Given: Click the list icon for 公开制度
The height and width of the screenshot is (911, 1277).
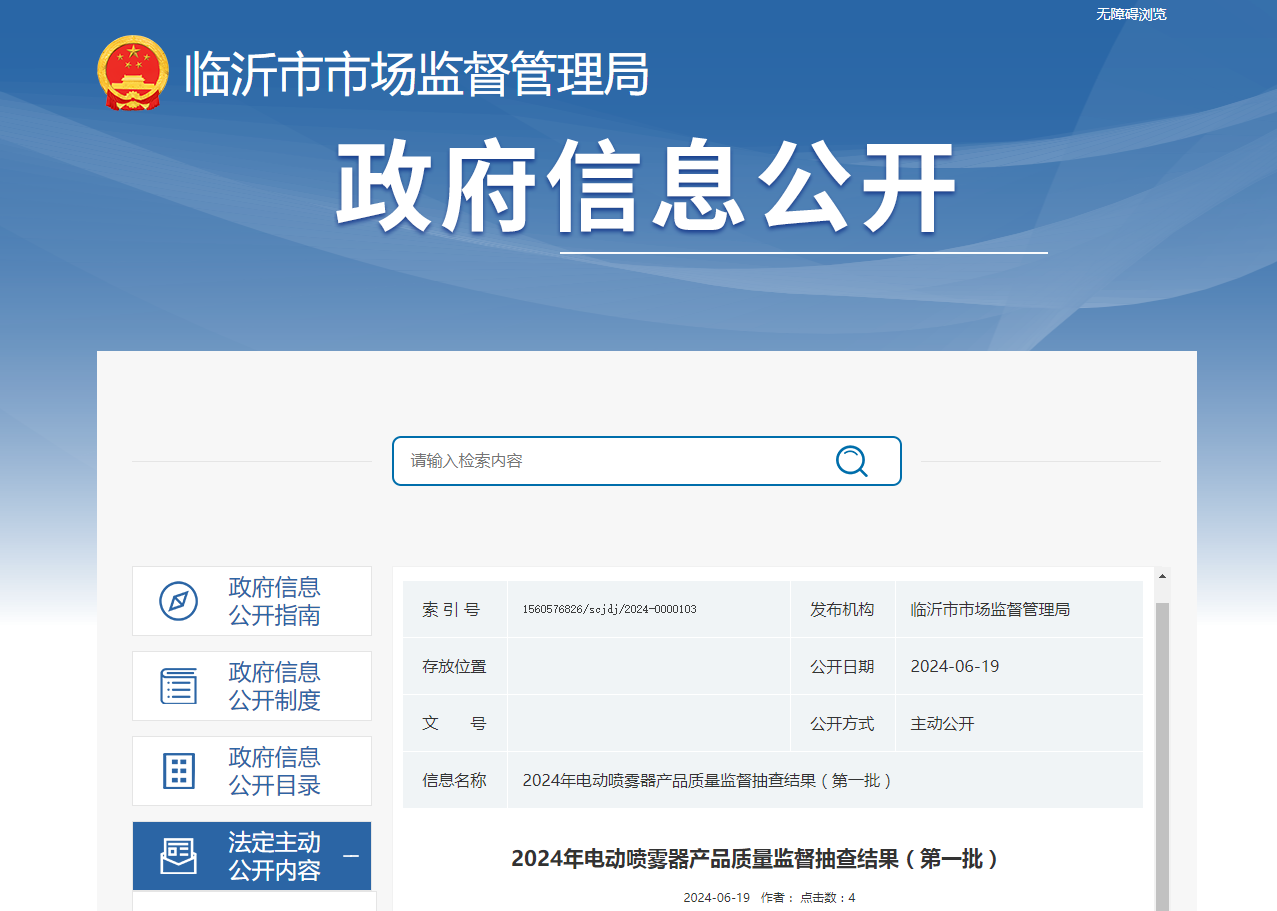Looking at the screenshot, I should pyautogui.click(x=178, y=686).
